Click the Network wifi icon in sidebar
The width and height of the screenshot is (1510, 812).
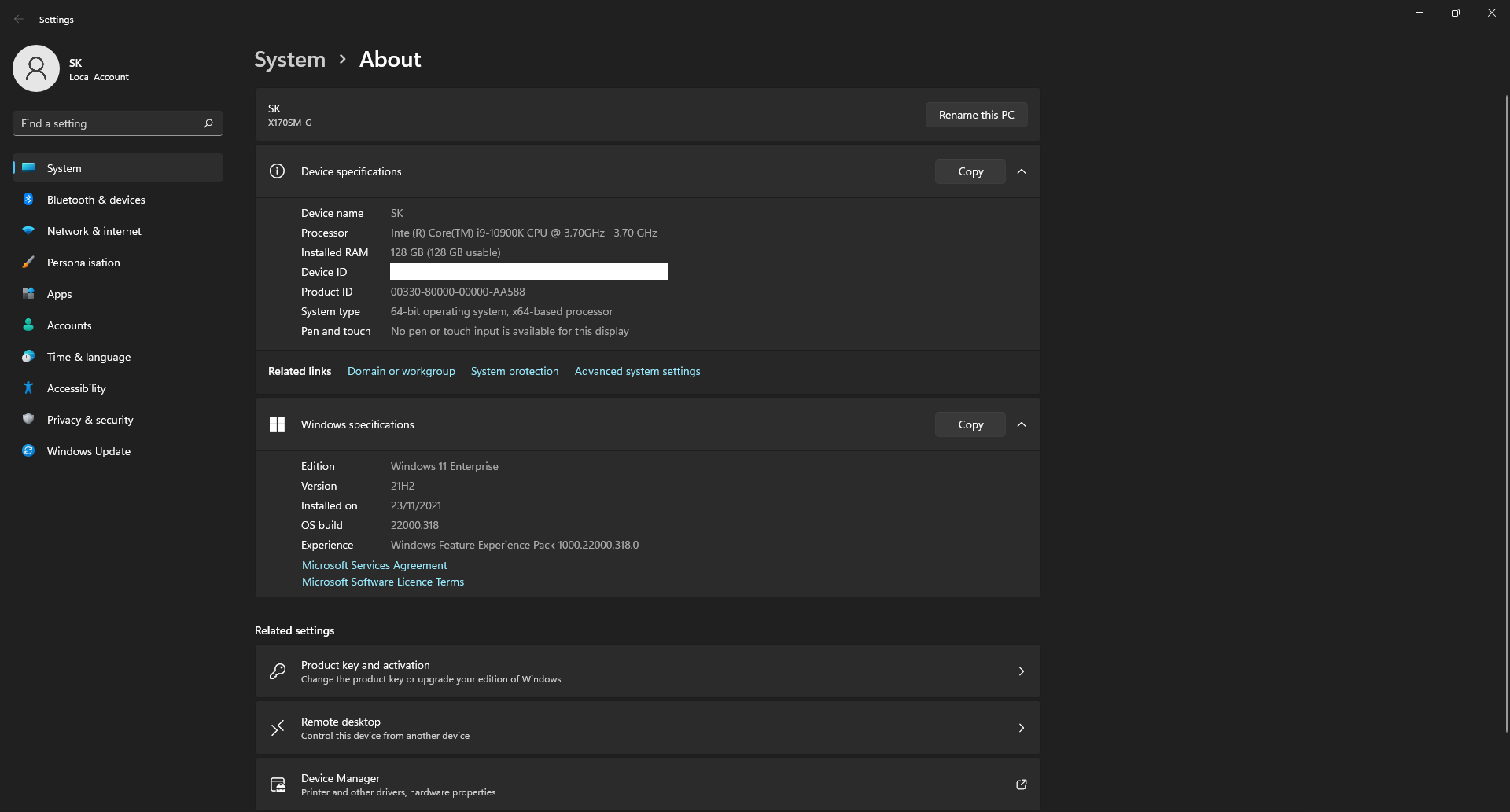point(28,230)
